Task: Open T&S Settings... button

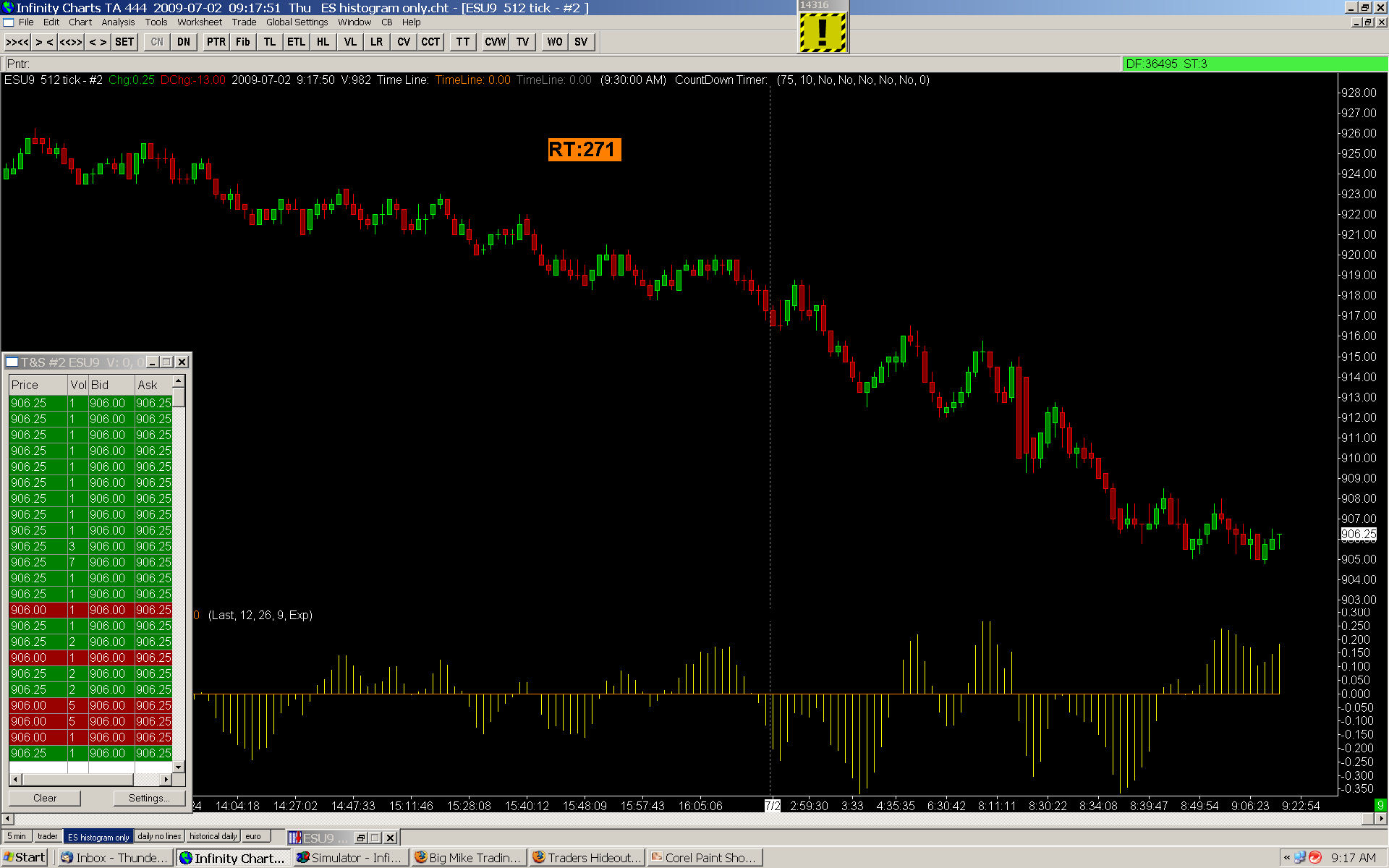Action: (149, 799)
